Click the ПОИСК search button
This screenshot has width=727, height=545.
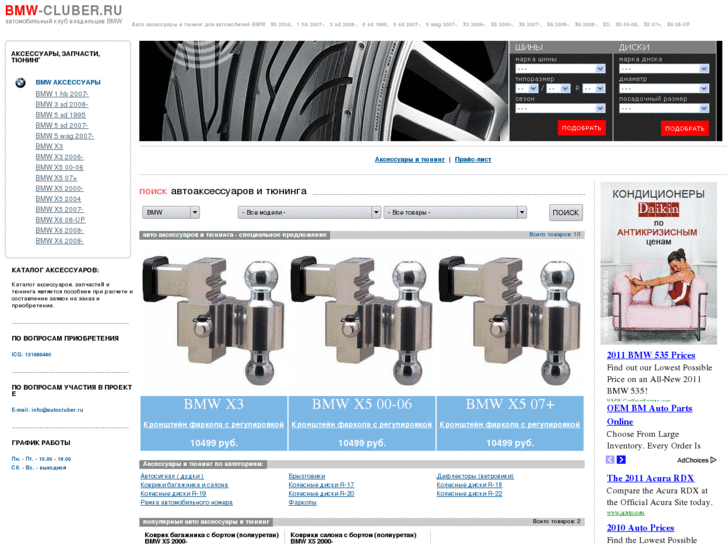[x=566, y=212]
